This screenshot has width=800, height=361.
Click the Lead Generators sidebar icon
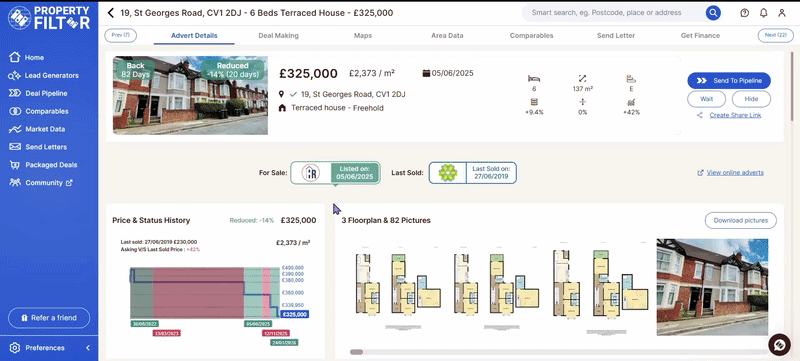coord(15,75)
